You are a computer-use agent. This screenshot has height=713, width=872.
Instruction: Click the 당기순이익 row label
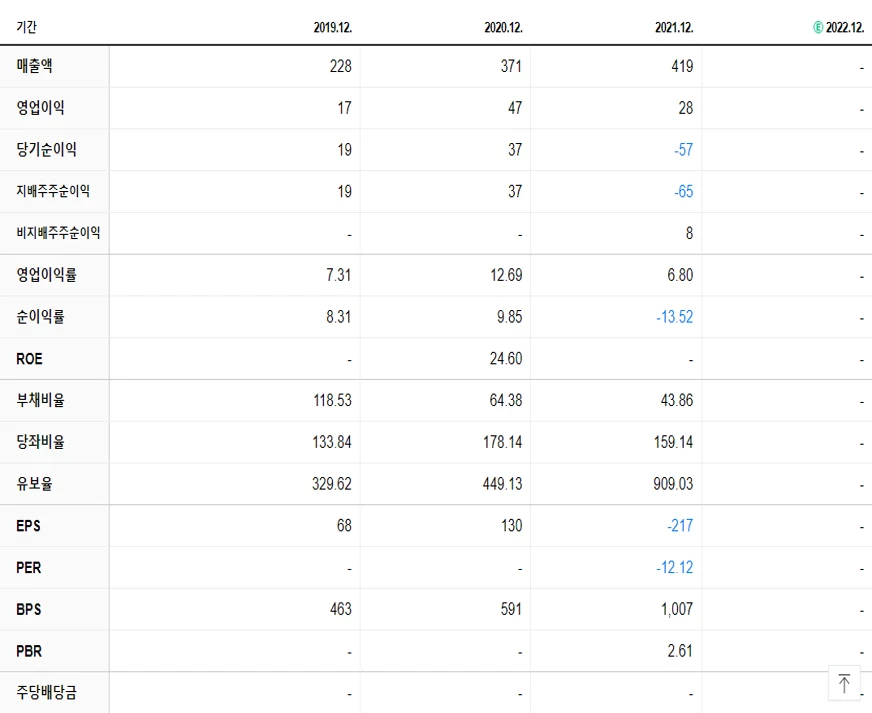click(47, 150)
